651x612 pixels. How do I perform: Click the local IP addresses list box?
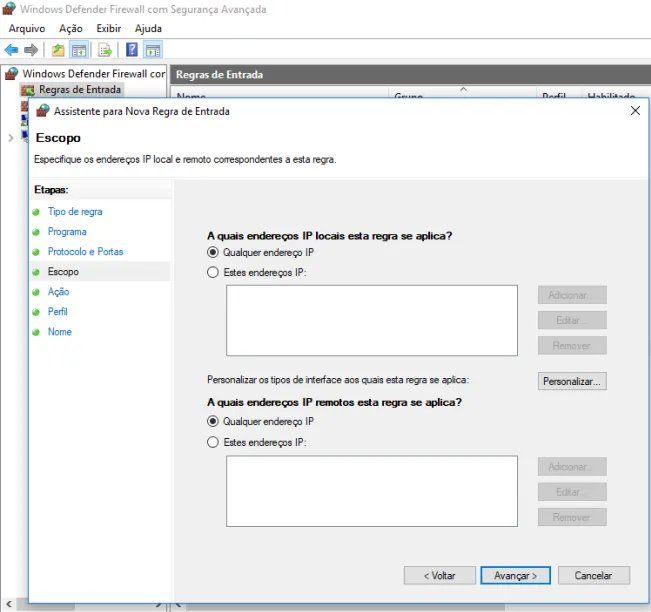tap(372, 320)
